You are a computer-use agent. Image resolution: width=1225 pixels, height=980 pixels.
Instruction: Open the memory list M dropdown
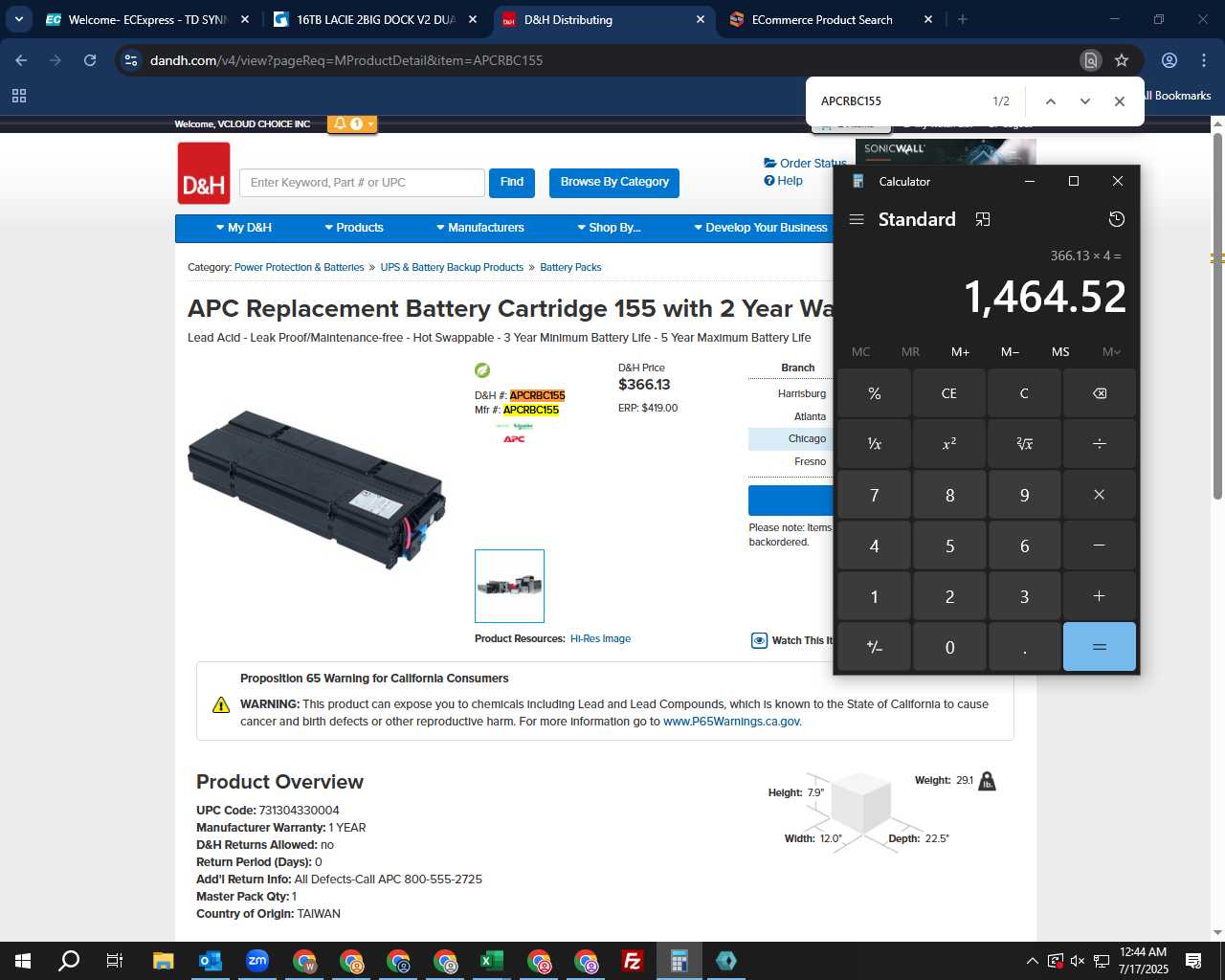pyautogui.click(x=1111, y=351)
